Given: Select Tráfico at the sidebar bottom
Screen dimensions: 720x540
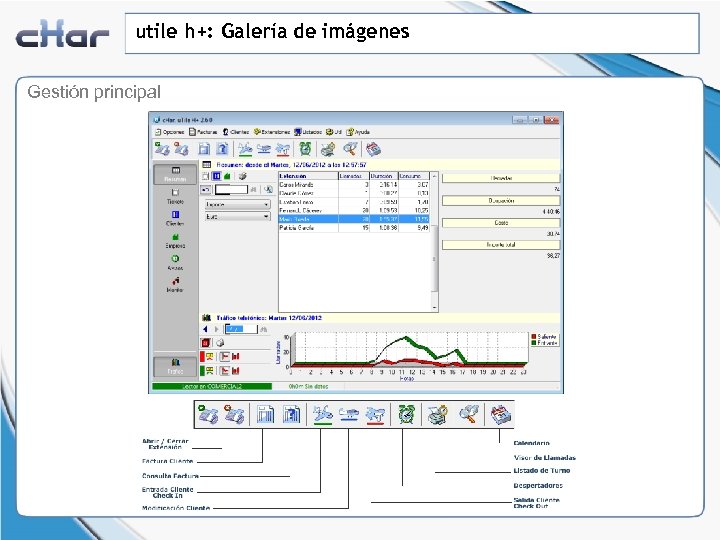Looking at the screenshot, I should 175,366.
